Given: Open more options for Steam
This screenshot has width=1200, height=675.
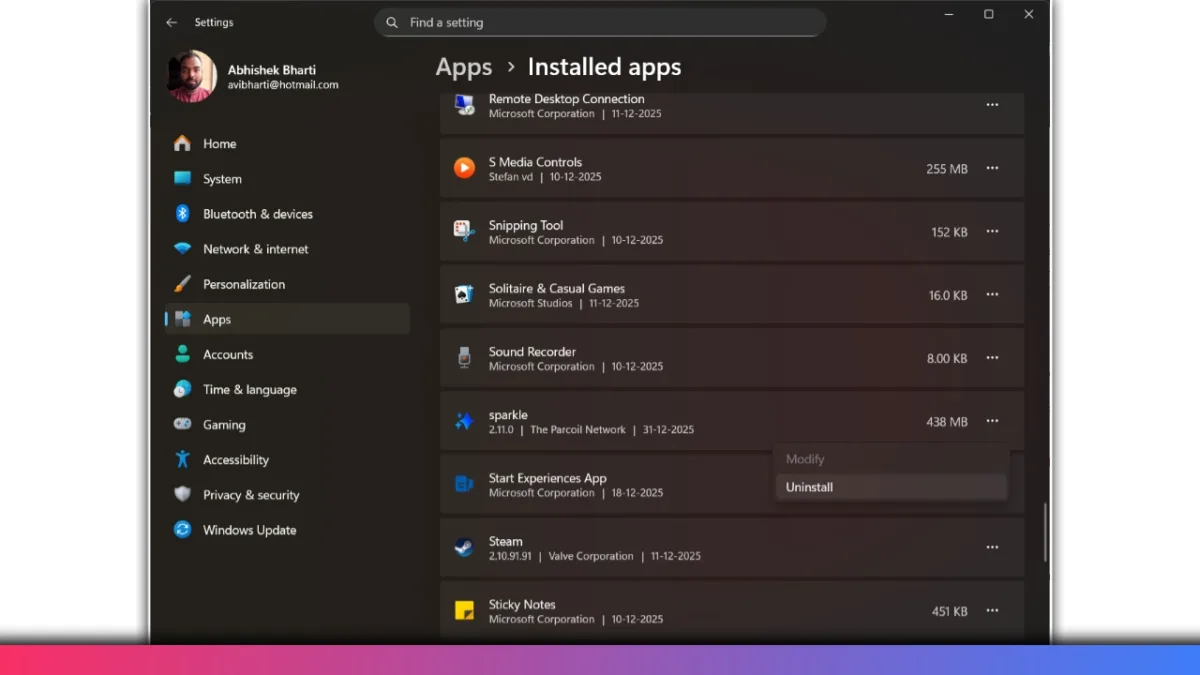Looking at the screenshot, I should click(x=992, y=547).
